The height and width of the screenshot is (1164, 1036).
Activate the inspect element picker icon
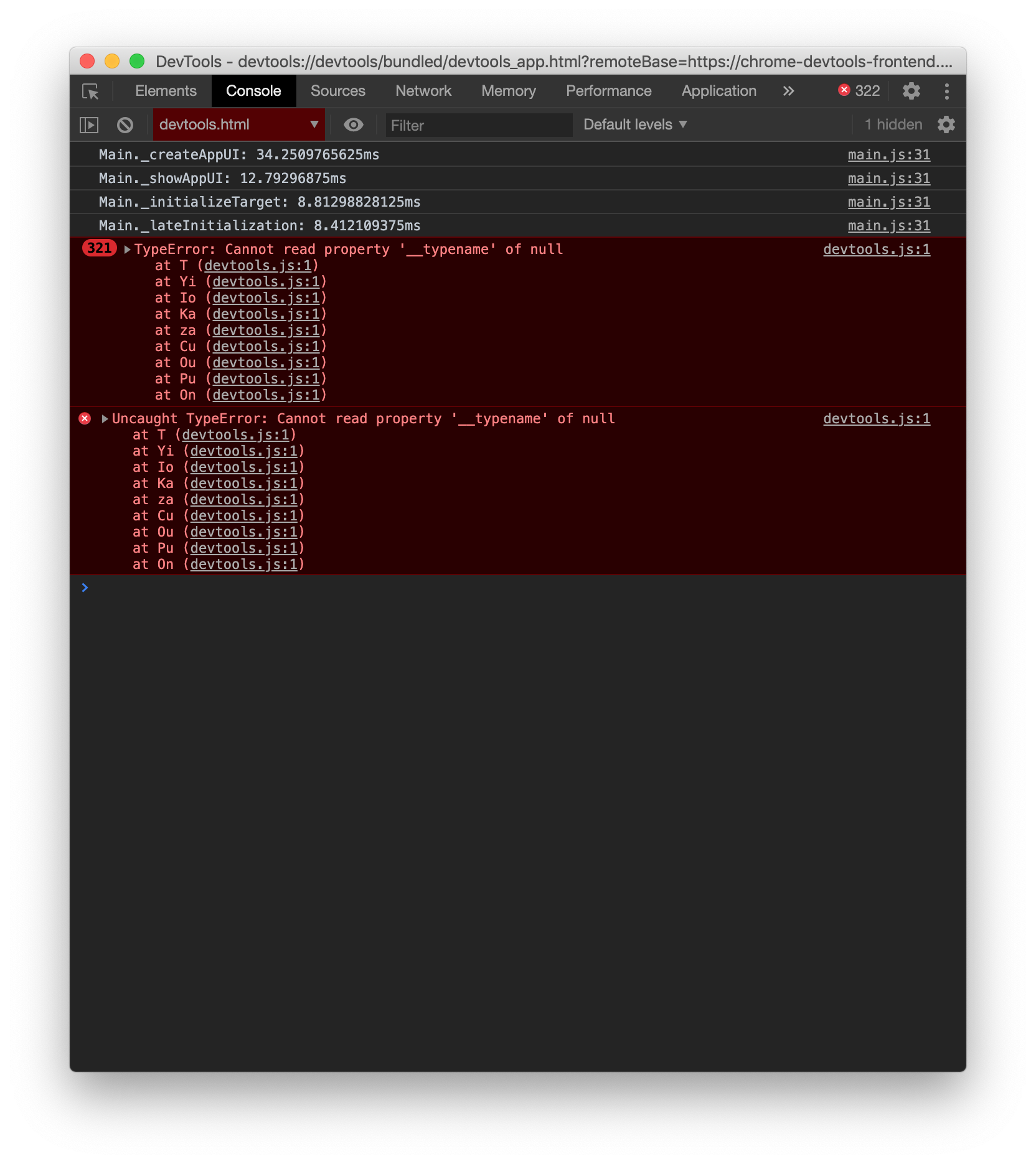pos(91,92)
